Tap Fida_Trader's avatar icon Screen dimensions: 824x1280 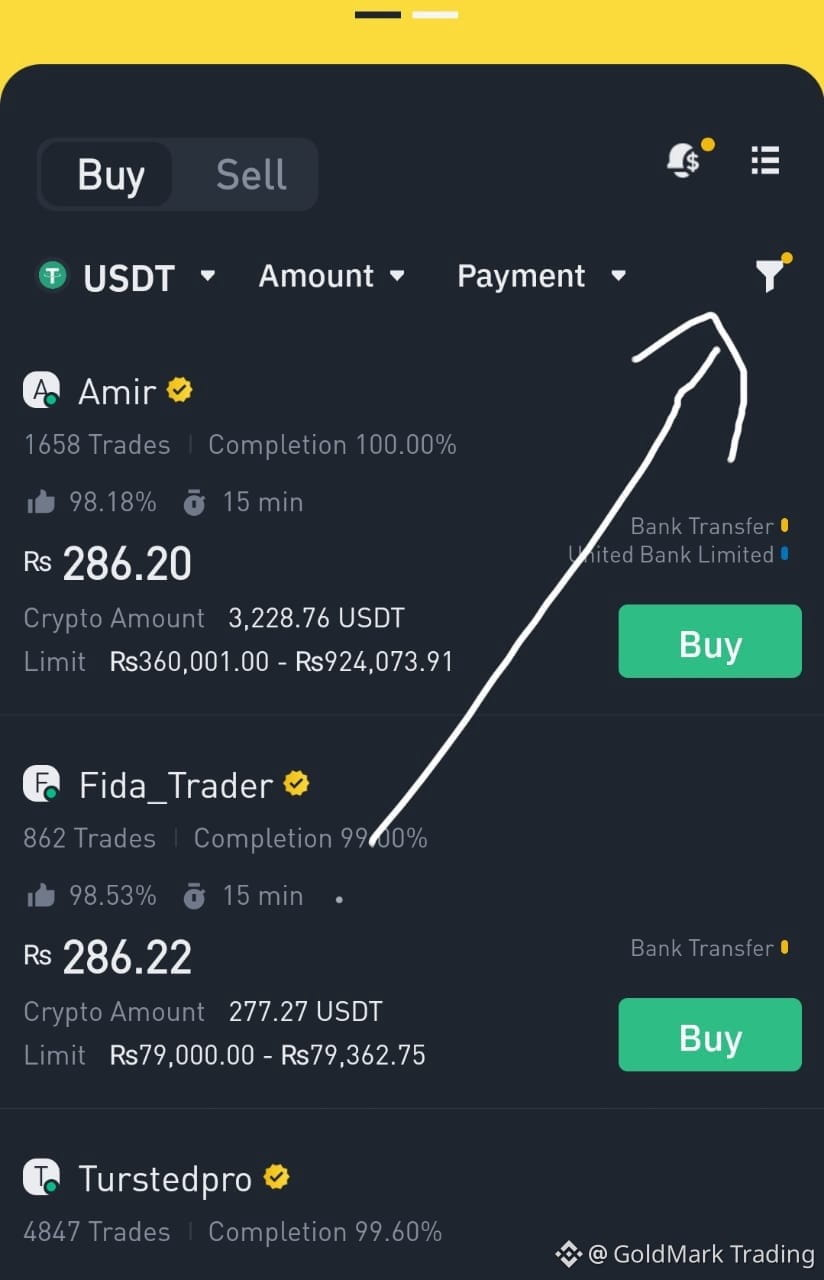pyautogui.click(x=42, y=784)
